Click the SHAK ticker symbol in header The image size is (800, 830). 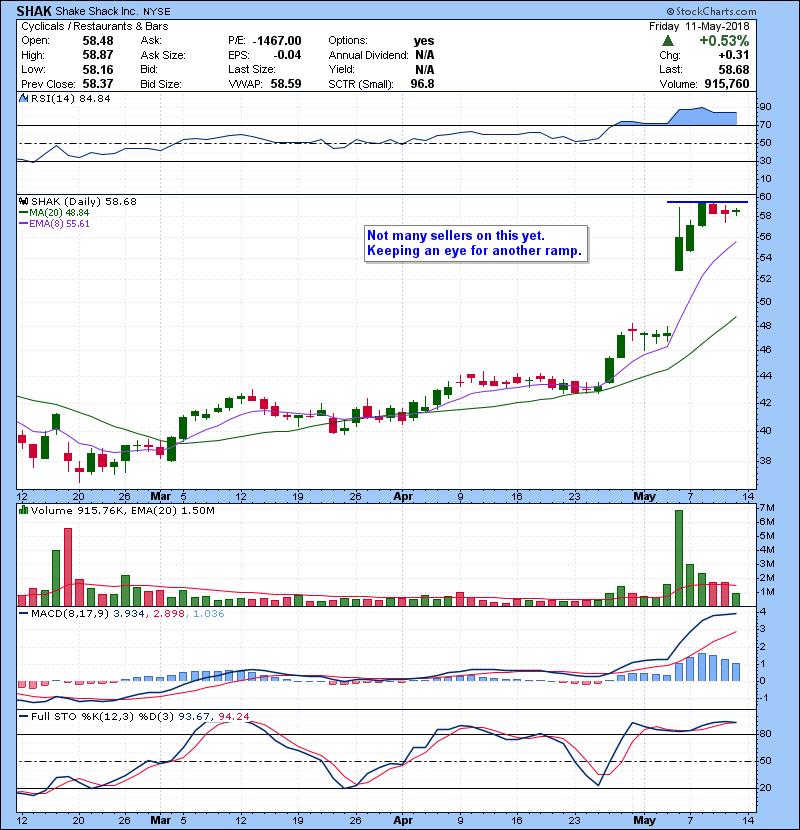tap(34, 11)
